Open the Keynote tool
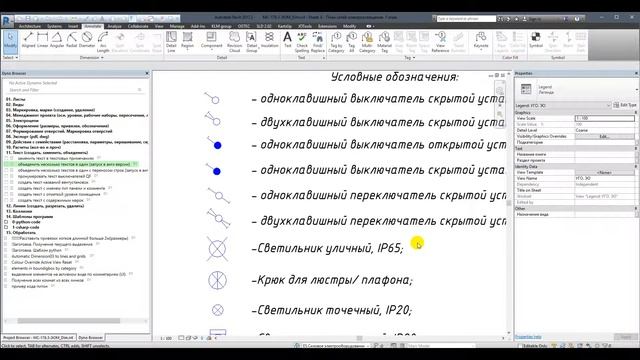This screenshot has width=640, height=360. pos(481,40)
